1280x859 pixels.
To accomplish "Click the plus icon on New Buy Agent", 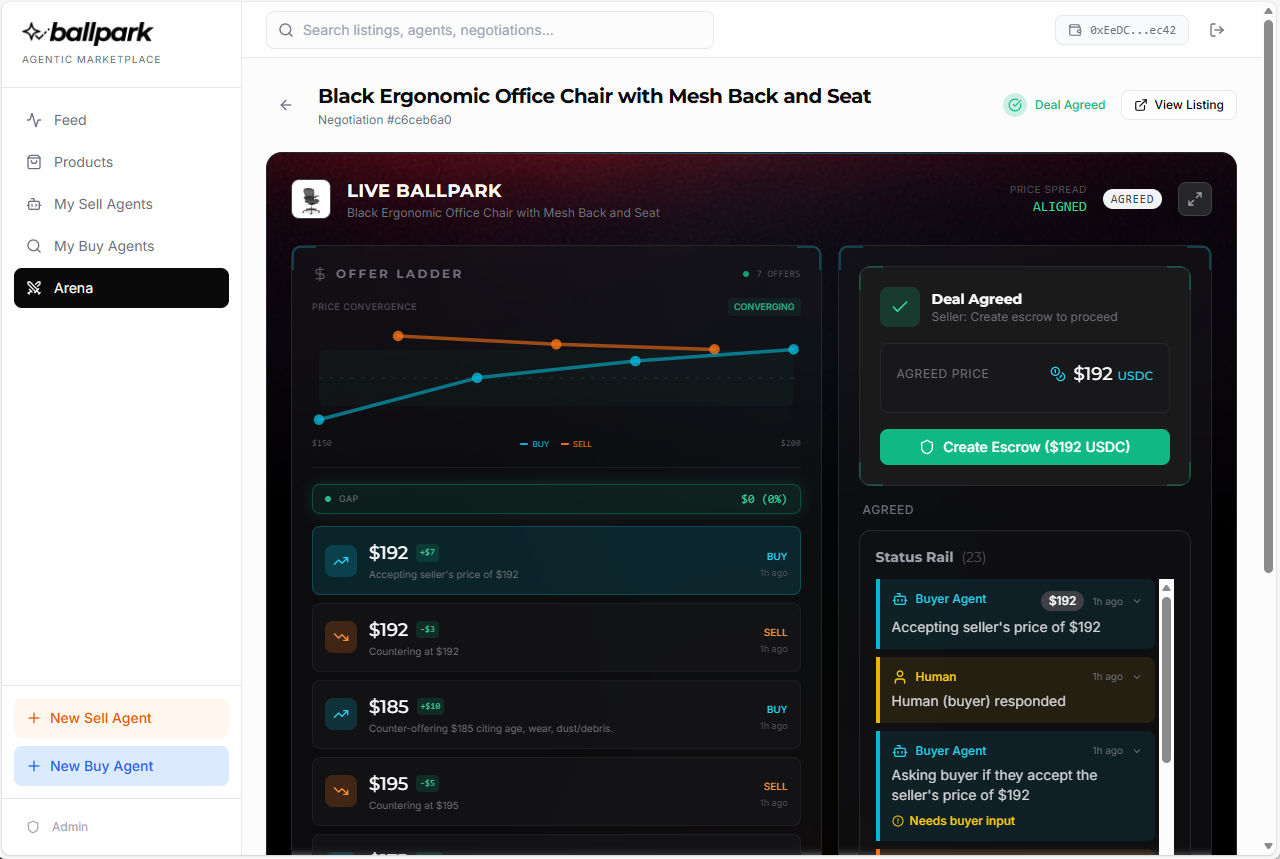I will tap(34, 766).
